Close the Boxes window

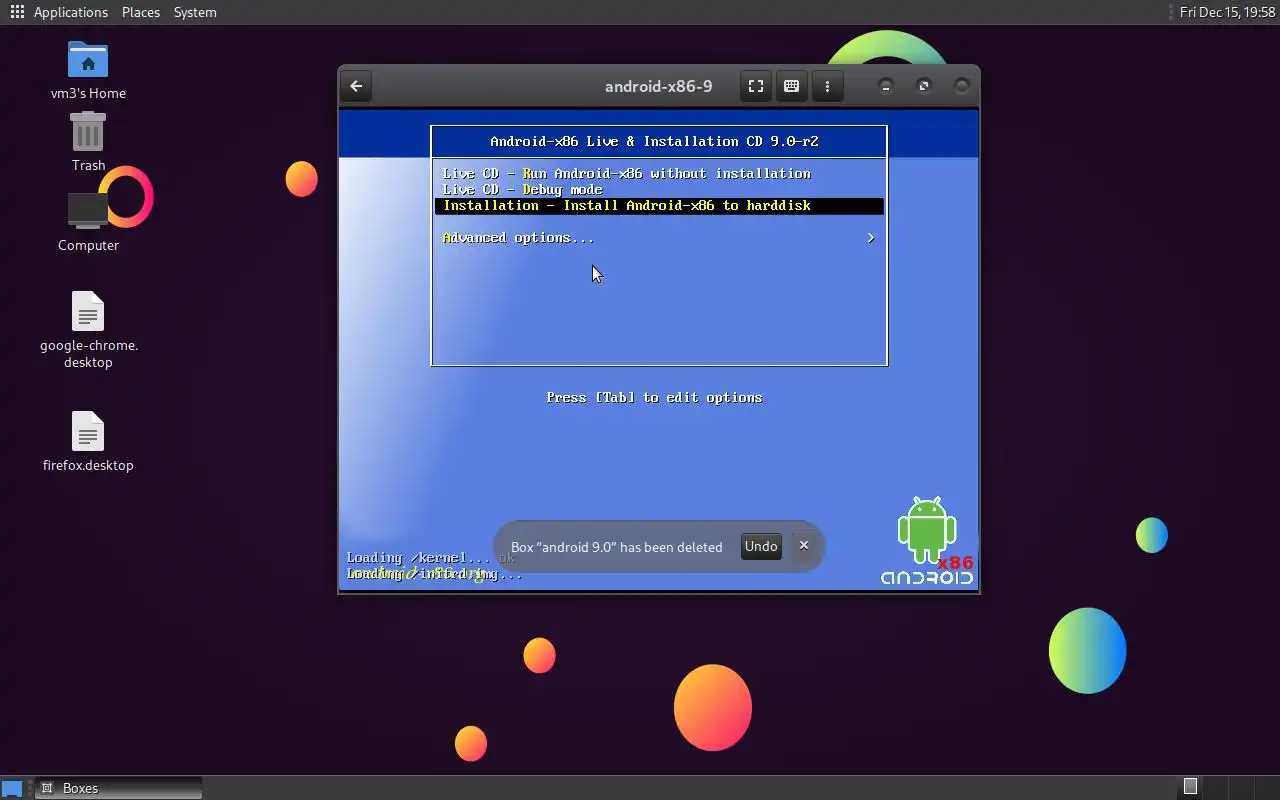click(962, 86)
